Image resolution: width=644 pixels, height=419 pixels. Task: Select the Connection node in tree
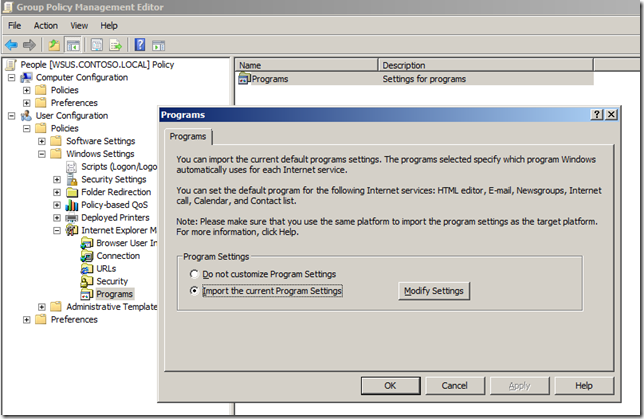click(117, 256)
